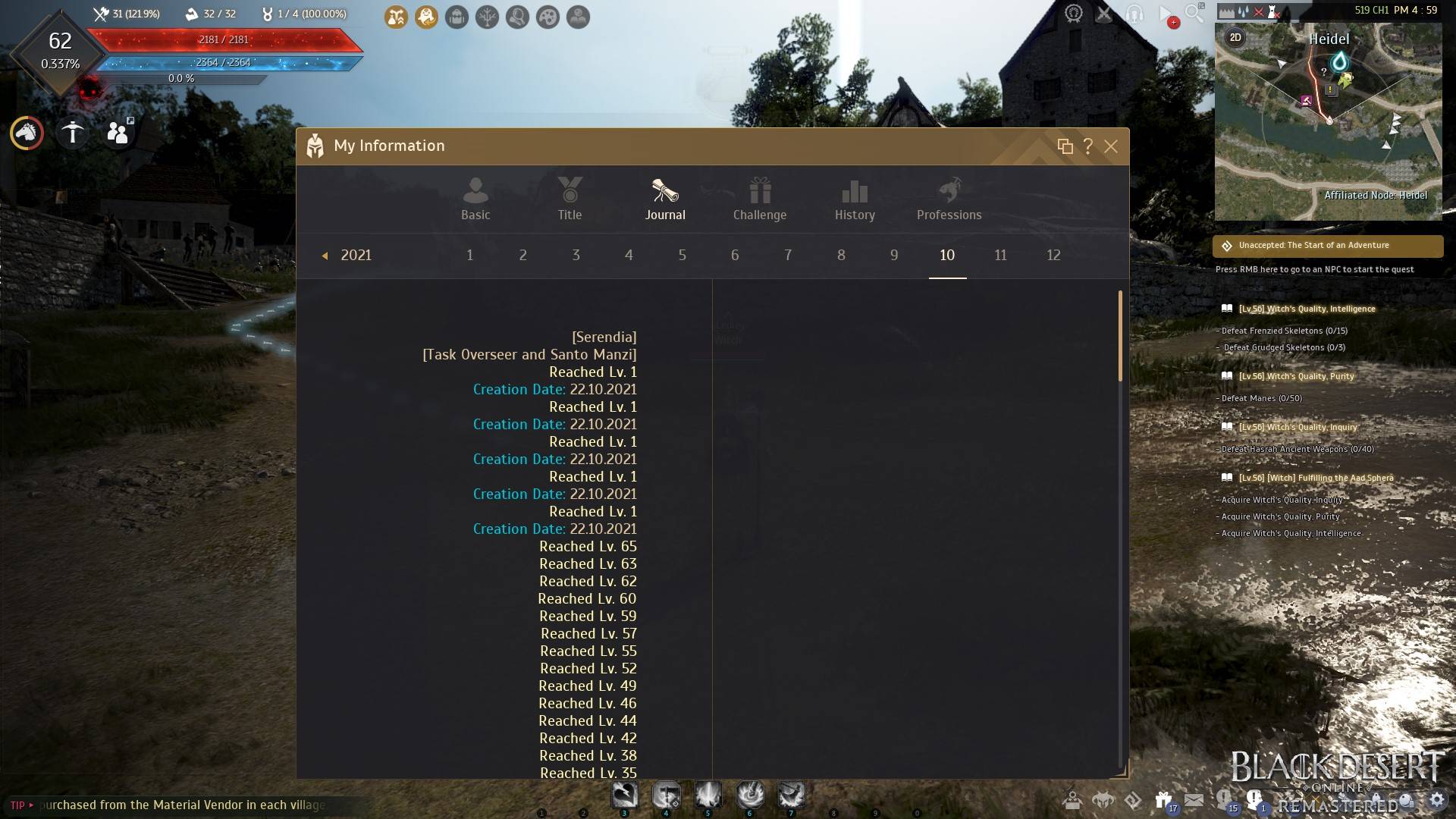Switch to the Title tab
1456x819 pixels.
coord(569,199)
